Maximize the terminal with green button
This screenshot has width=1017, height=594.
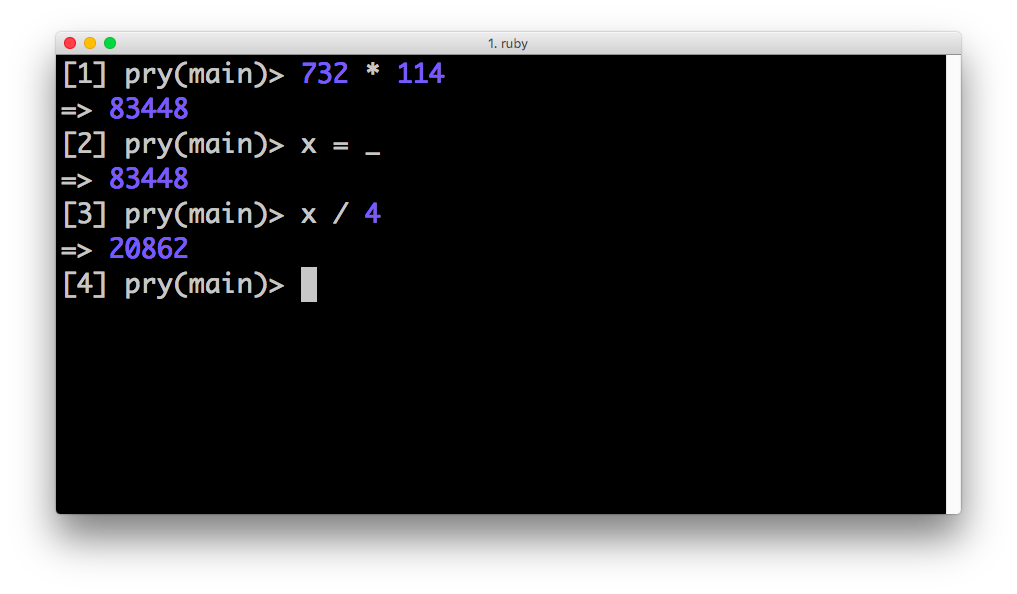point(110,43)
